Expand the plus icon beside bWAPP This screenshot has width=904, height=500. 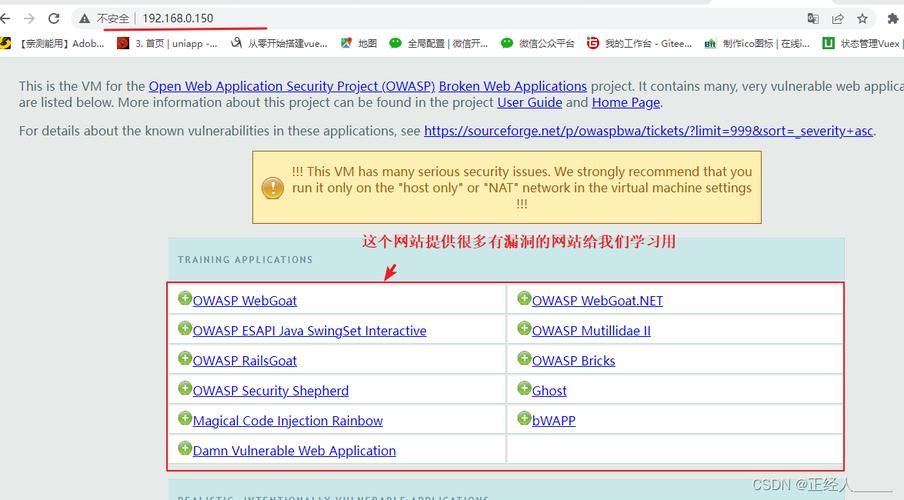(x=523, y=418)
